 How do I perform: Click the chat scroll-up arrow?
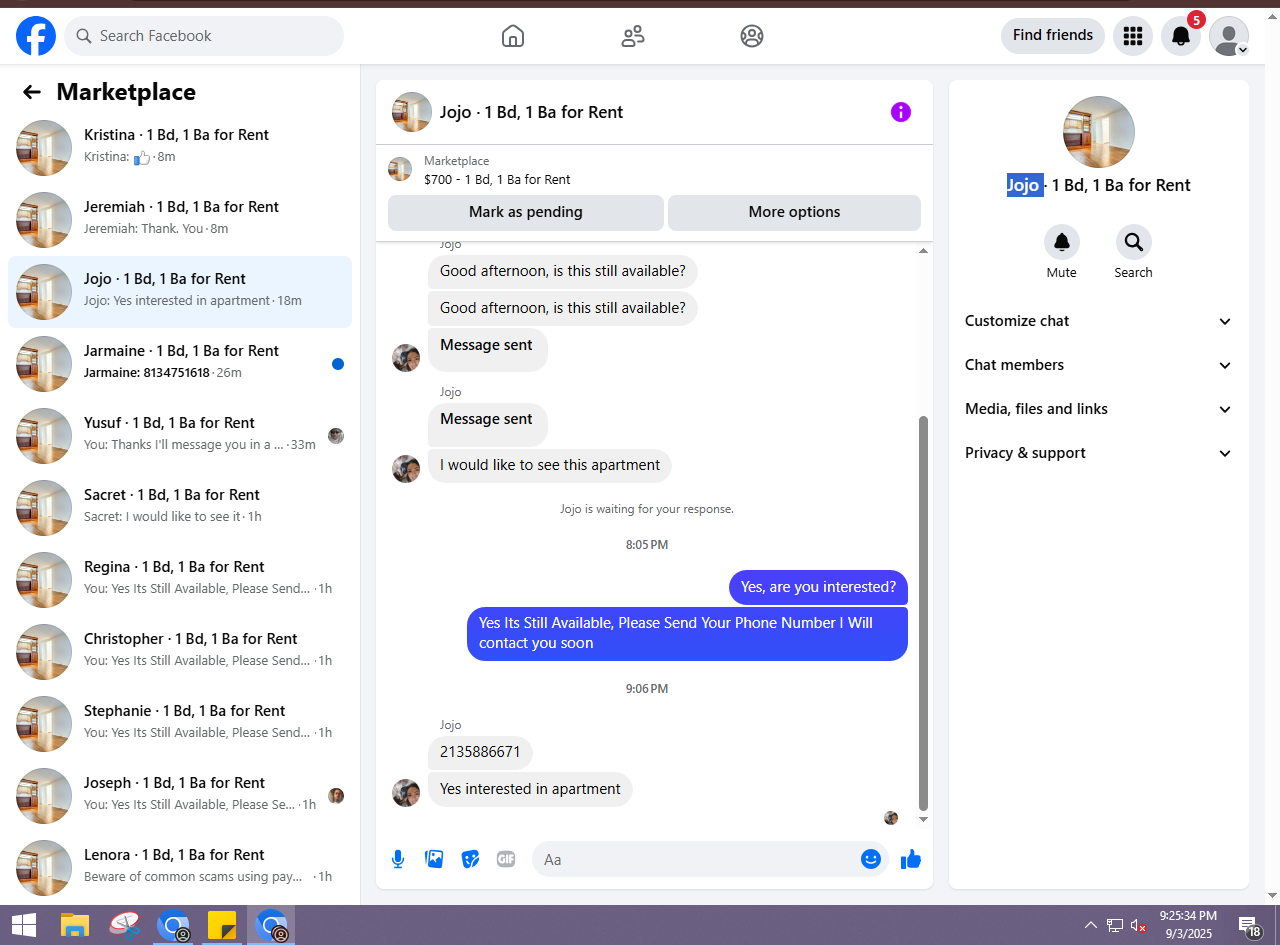923,251
